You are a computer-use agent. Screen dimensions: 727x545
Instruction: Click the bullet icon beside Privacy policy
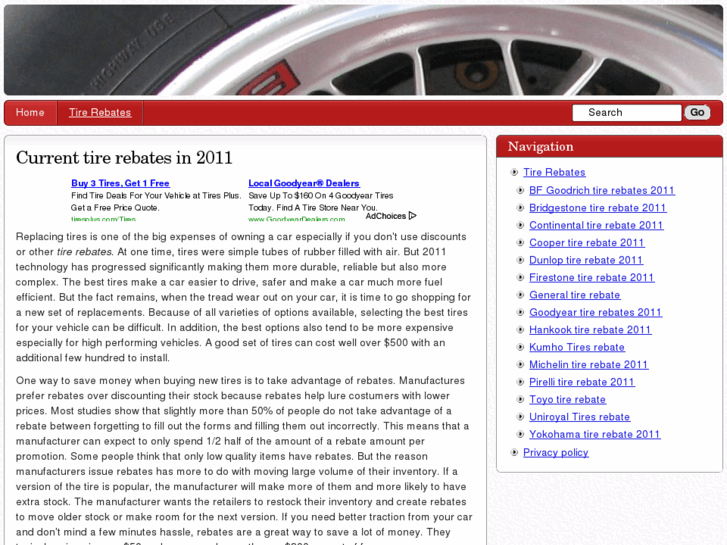514,452
